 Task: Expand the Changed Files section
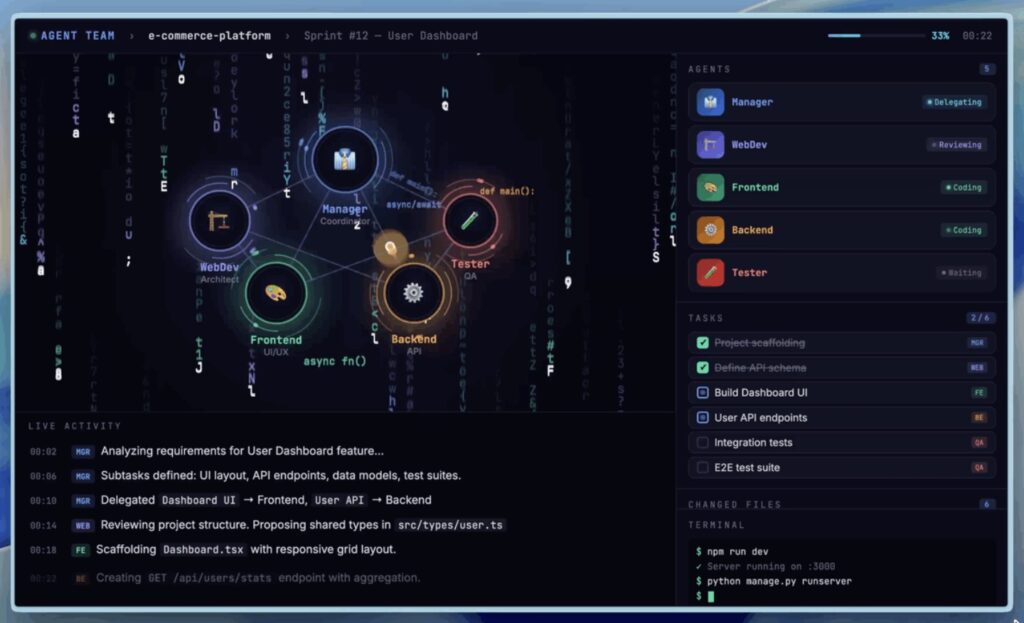click(735, 505)
